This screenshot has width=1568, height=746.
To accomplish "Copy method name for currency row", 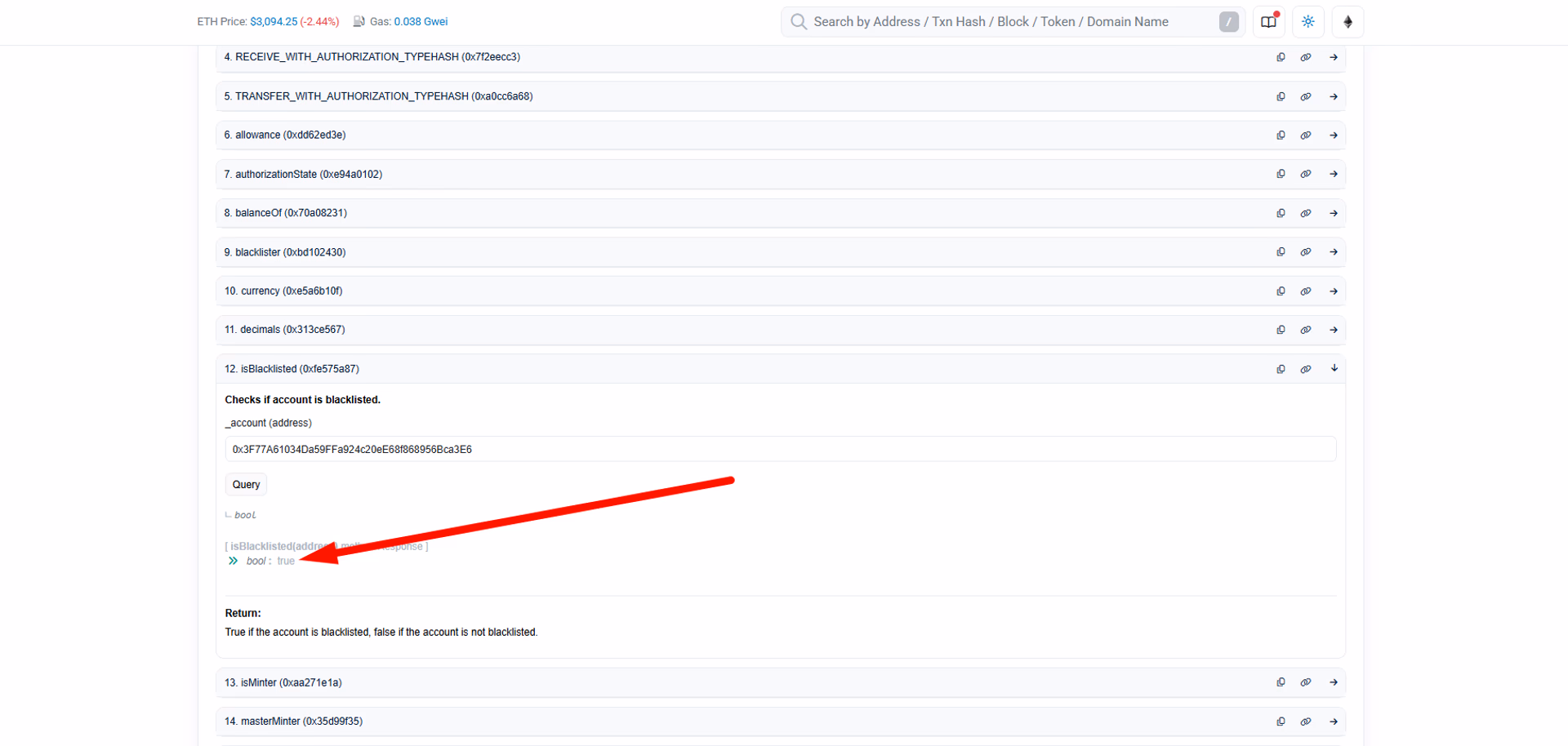I will [x=1281, y=291].
